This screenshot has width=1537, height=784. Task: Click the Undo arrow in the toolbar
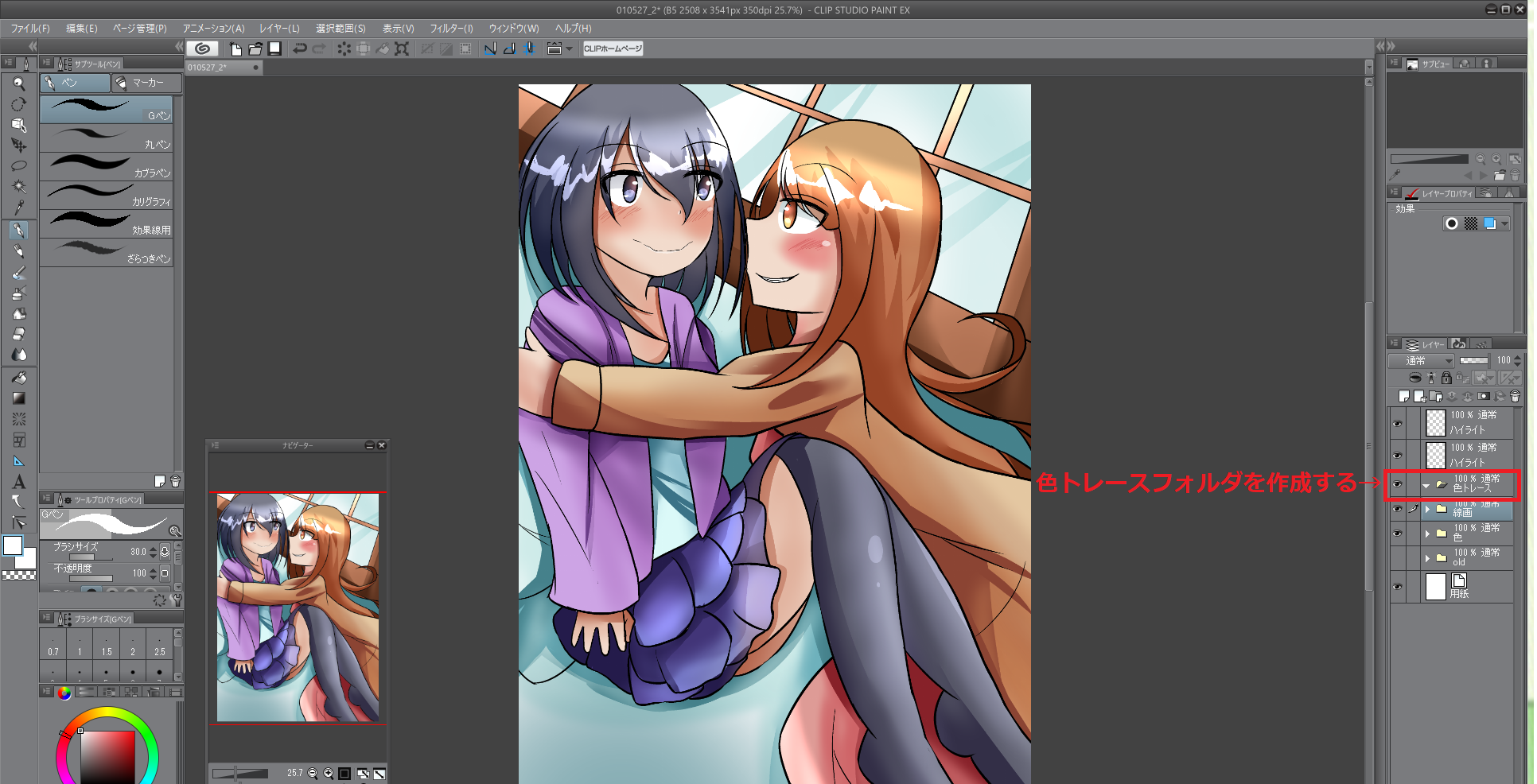pos(300,49)
